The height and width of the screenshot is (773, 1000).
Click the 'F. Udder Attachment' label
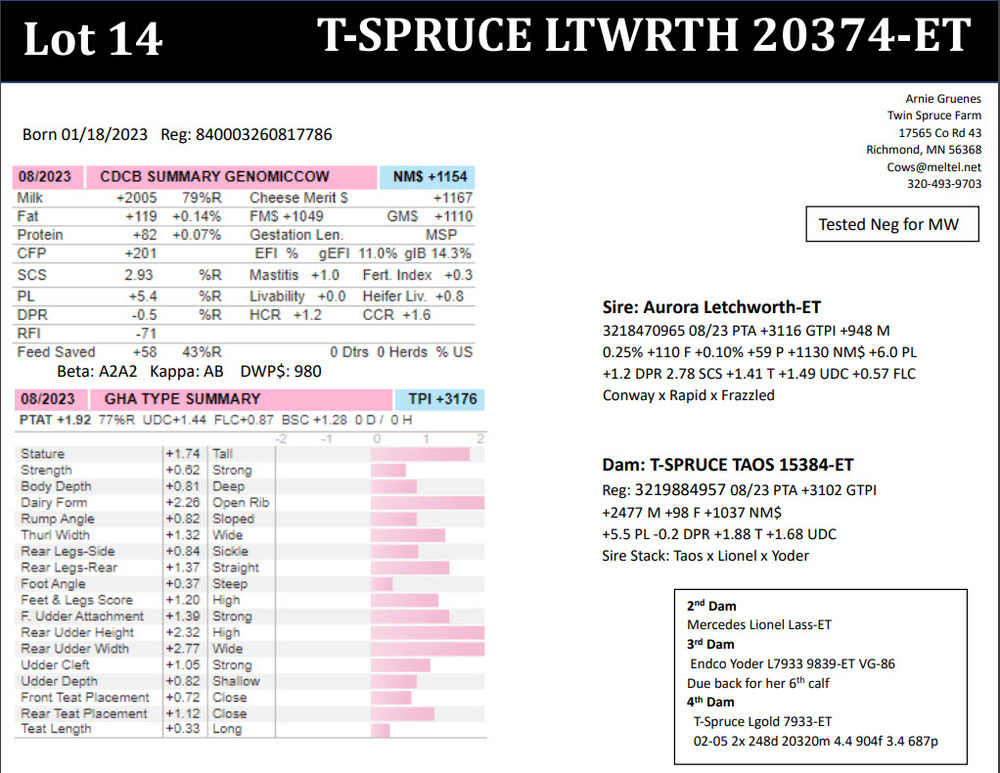tap(82, 616)
